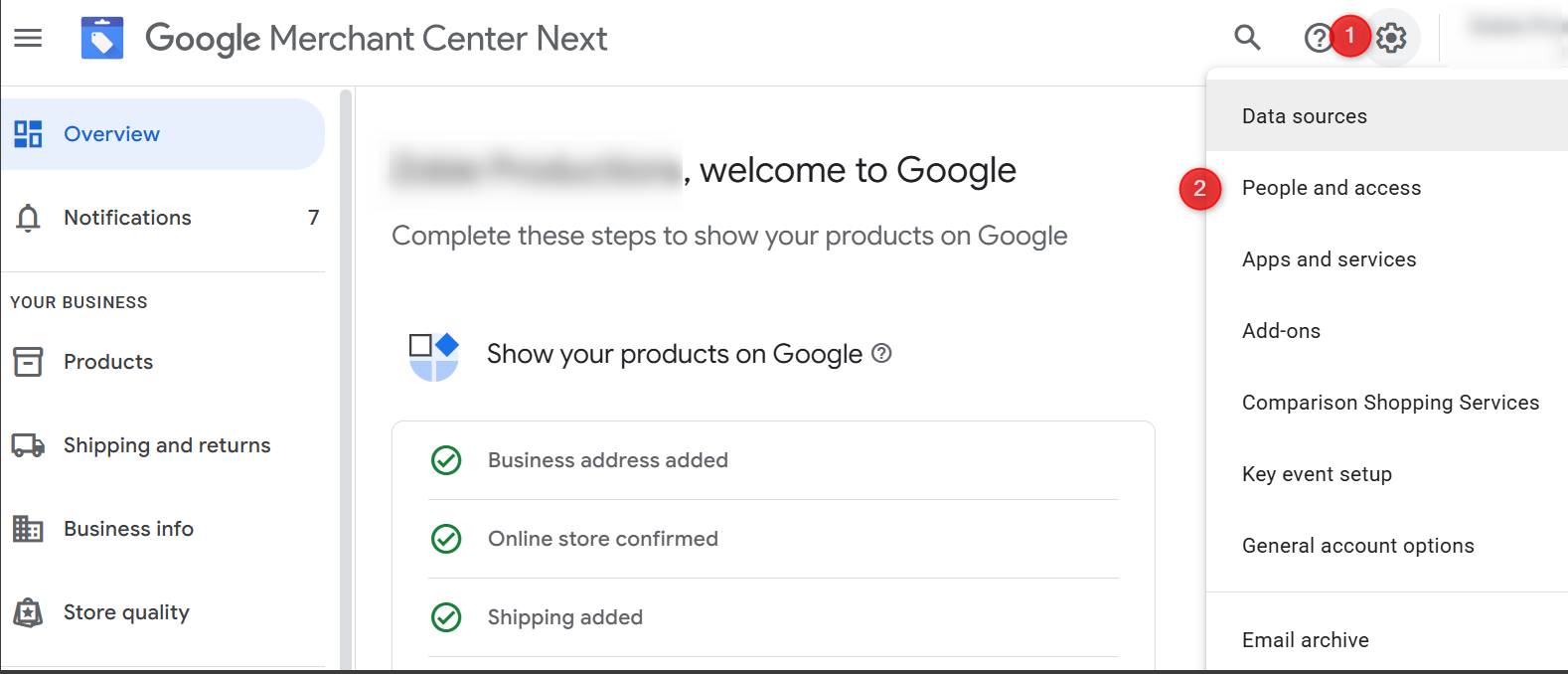Viewport: 1568px width, 674px height.
Task: Open General account options
Action: point(1357,546)
